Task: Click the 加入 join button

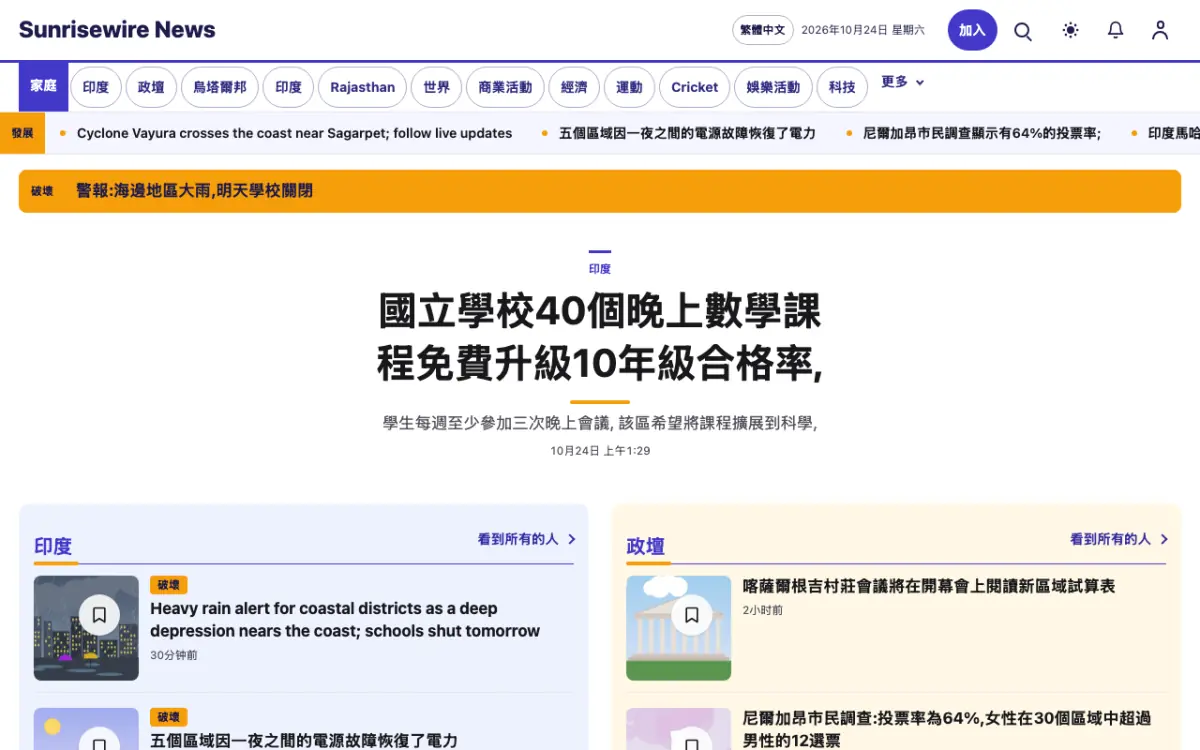Action: click(x=972, y=30)
